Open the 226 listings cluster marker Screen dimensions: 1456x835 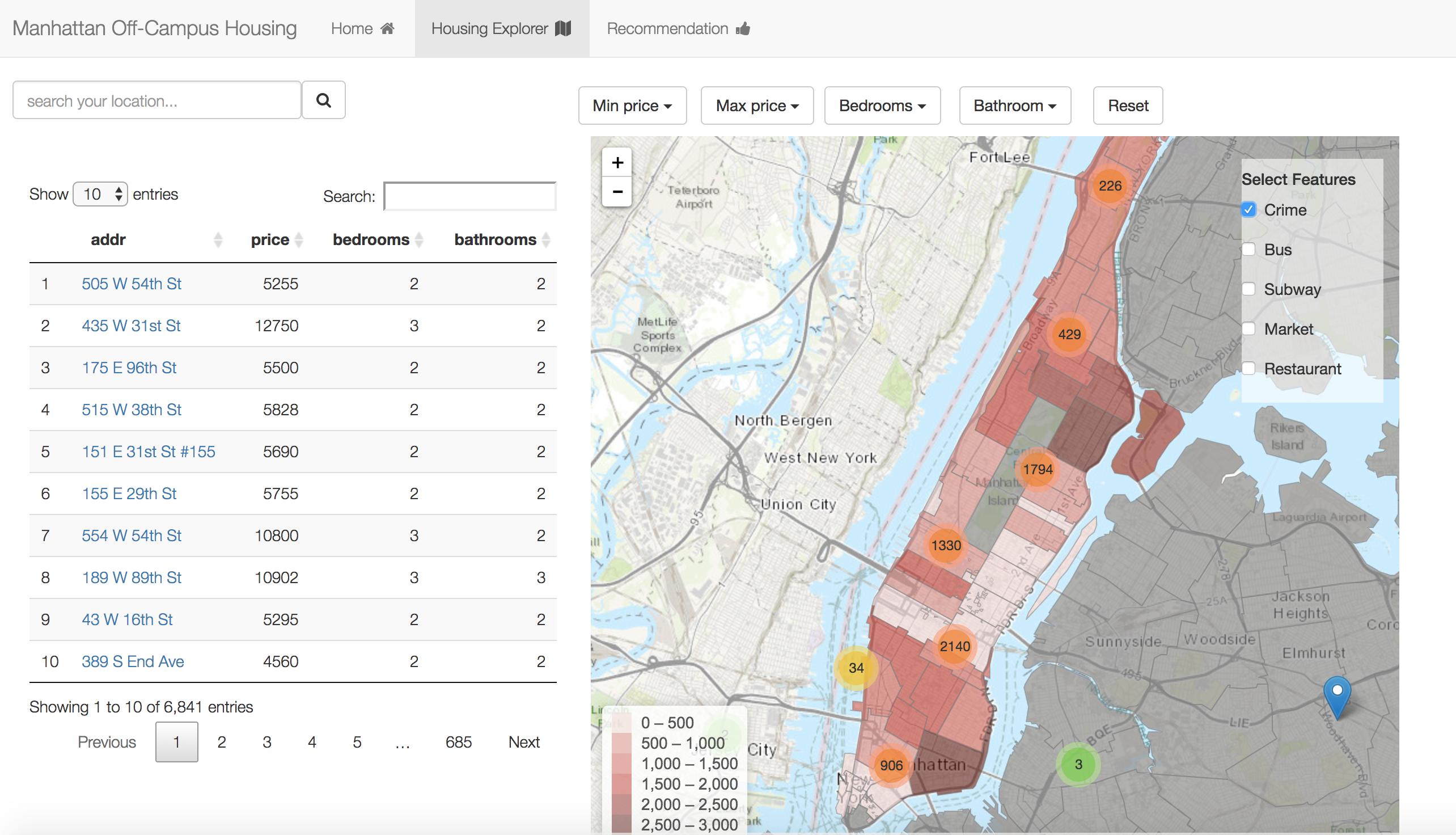(x=1110, y=186)
